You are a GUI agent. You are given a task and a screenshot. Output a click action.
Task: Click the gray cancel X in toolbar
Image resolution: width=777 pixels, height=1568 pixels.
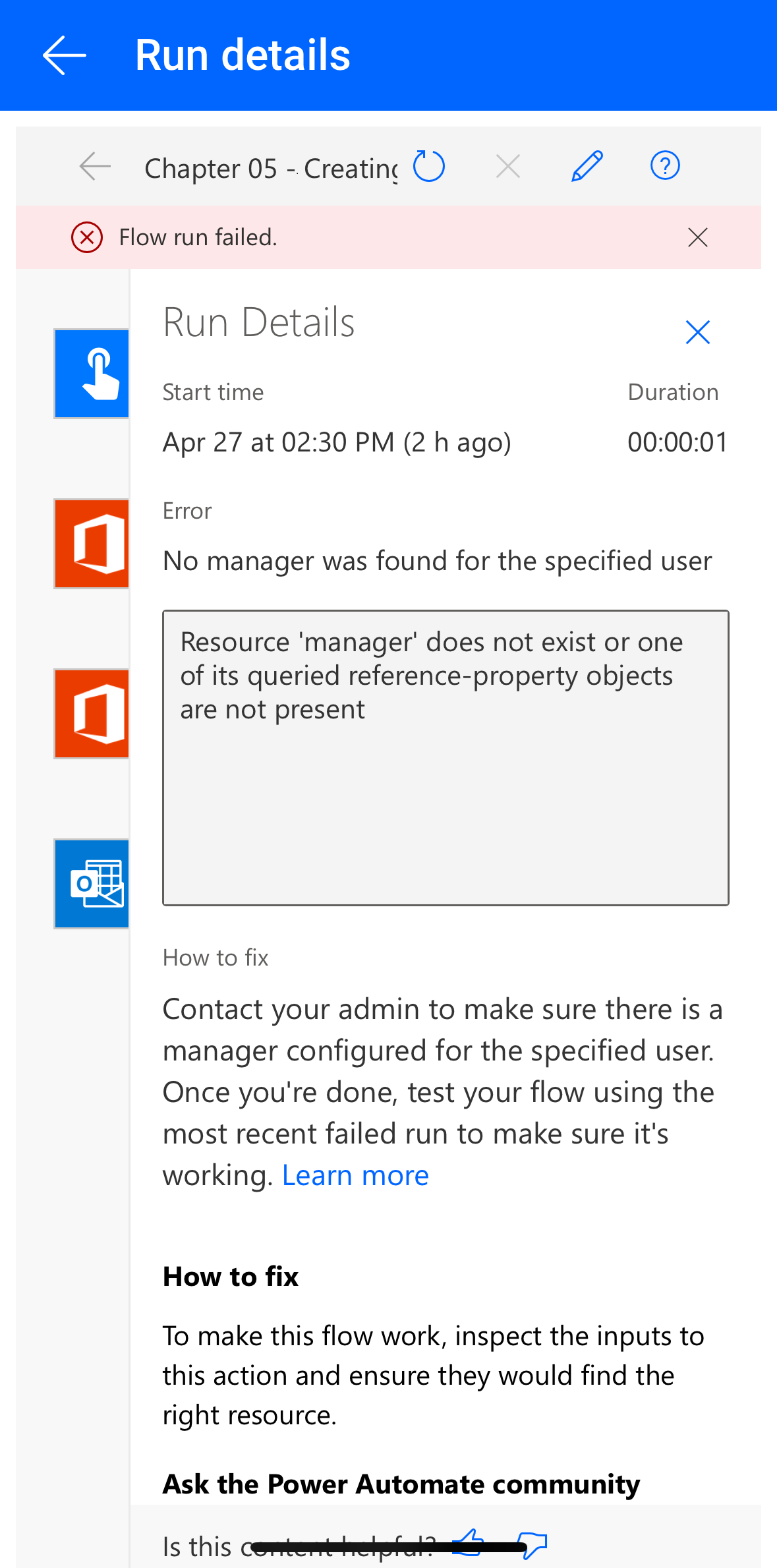point(507,166)
